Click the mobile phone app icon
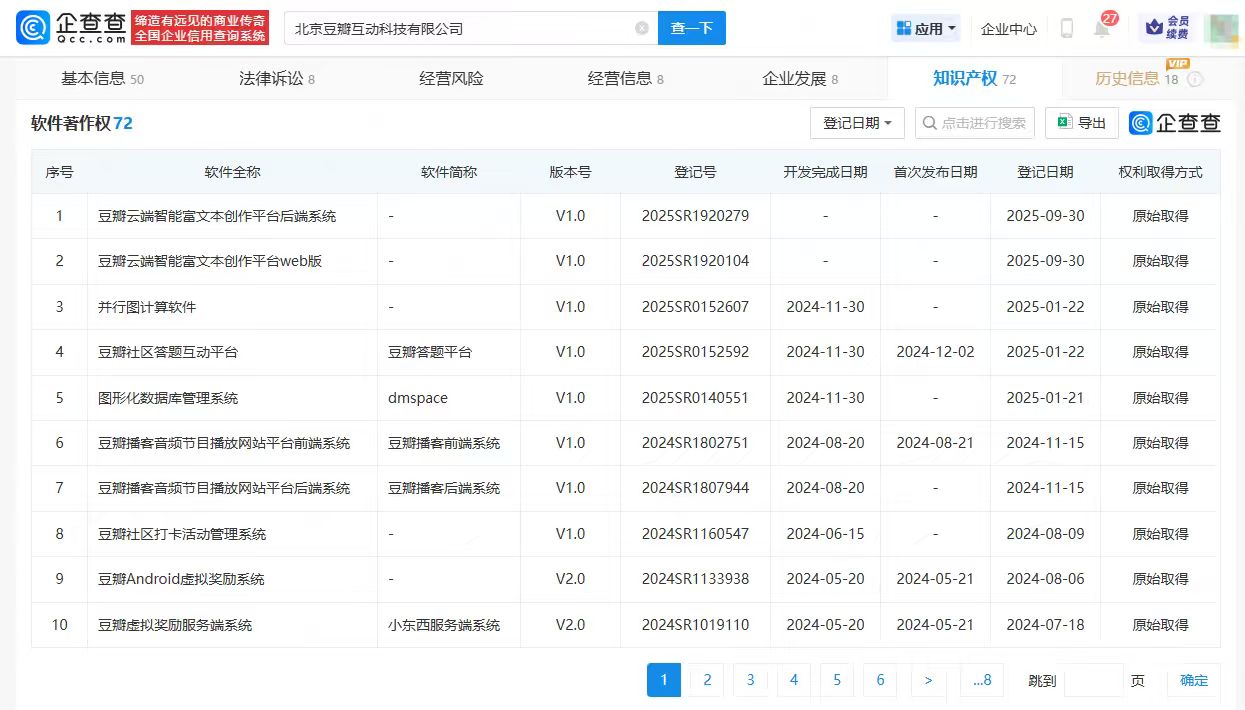1245x710 pixels. 1065,29
